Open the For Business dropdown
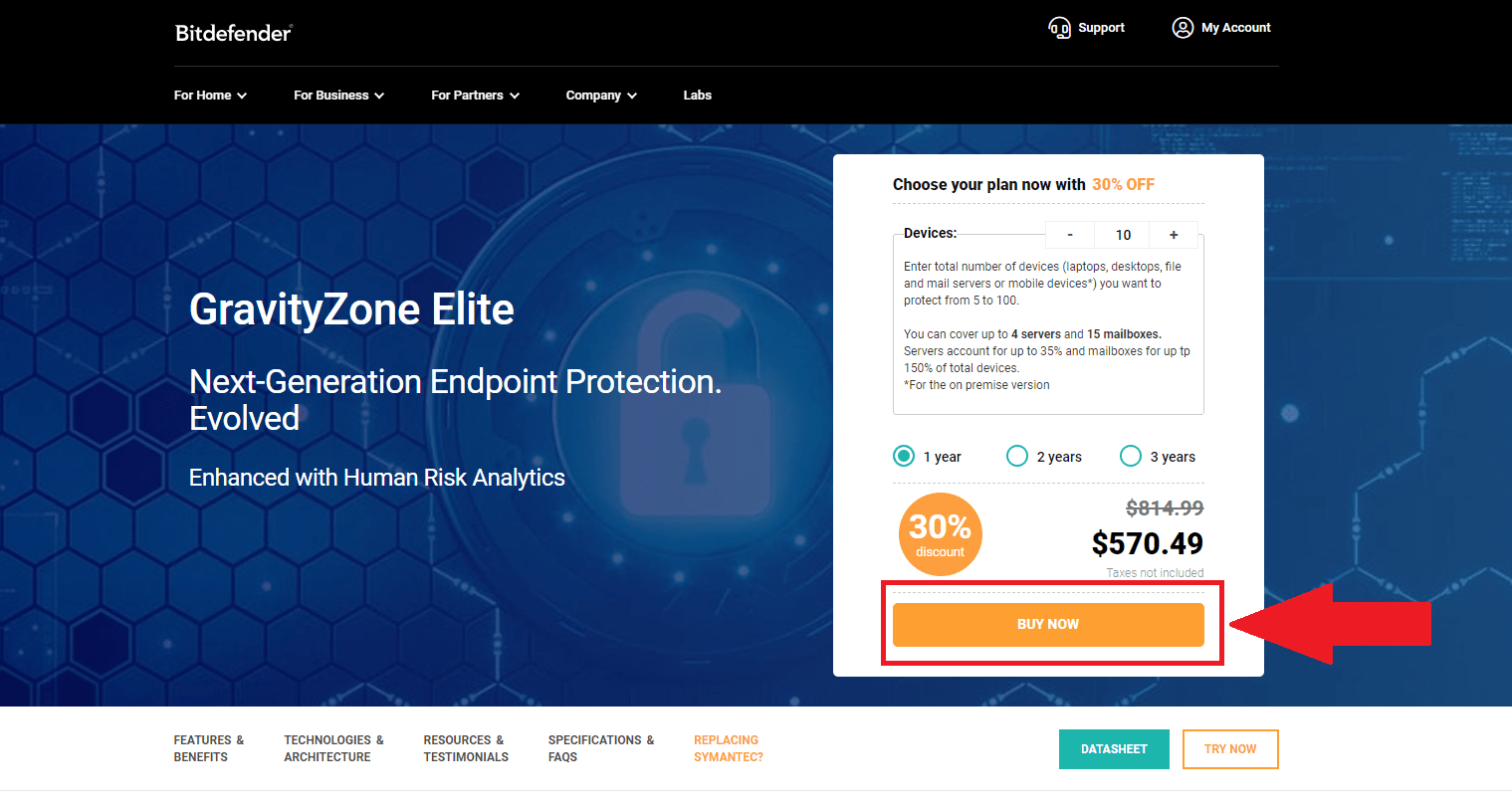 point(338,96)
